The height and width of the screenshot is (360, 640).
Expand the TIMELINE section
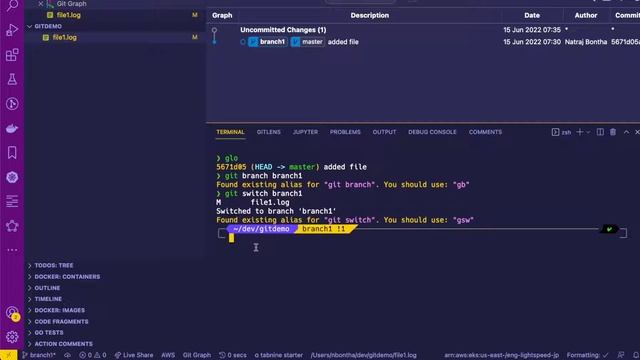pyautogui.click(x=48, y=299)
